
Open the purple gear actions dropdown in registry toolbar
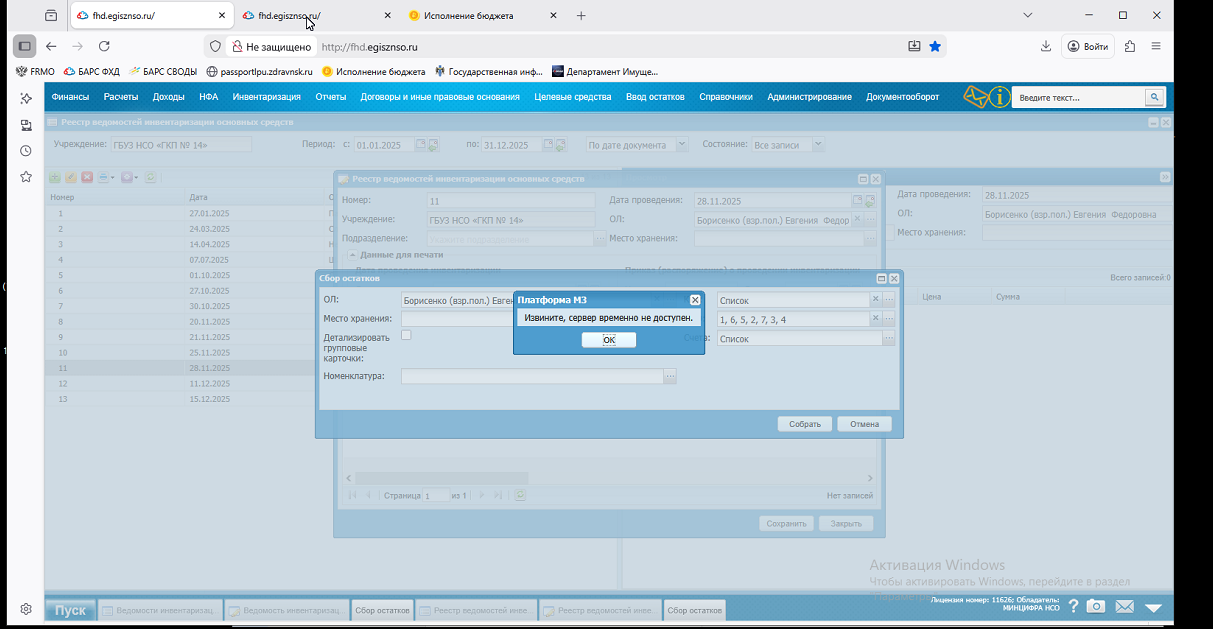pyautogui.click(x=129, y=177)
